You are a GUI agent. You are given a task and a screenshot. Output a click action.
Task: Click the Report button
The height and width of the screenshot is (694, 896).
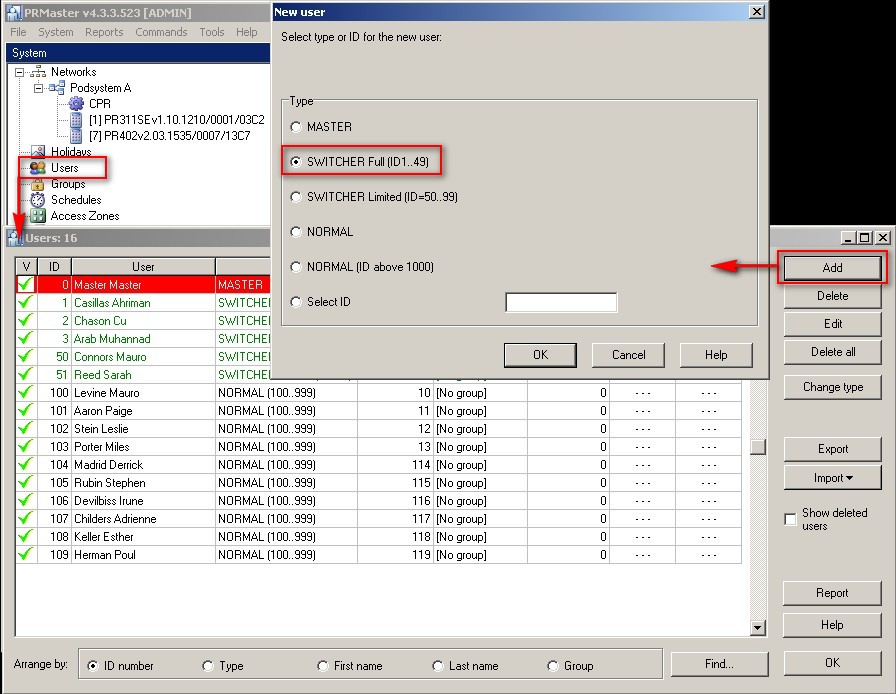pyautogui.click(x=832, y=593)
